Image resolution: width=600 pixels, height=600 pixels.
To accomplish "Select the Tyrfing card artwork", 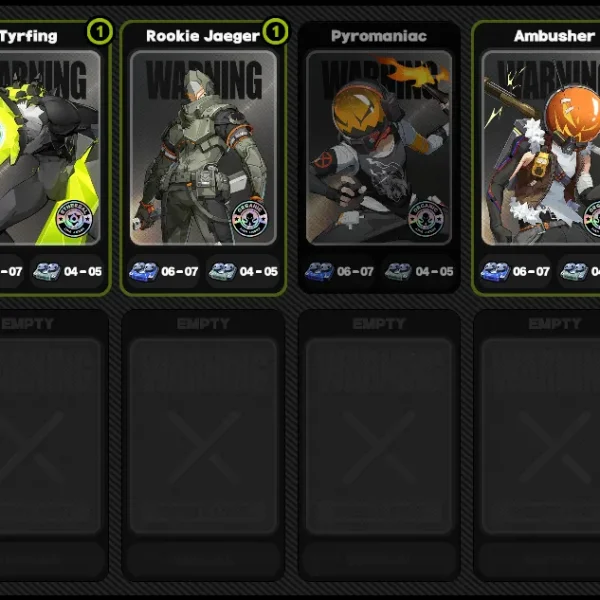I will pyautogui.click(x=50, y=148).
